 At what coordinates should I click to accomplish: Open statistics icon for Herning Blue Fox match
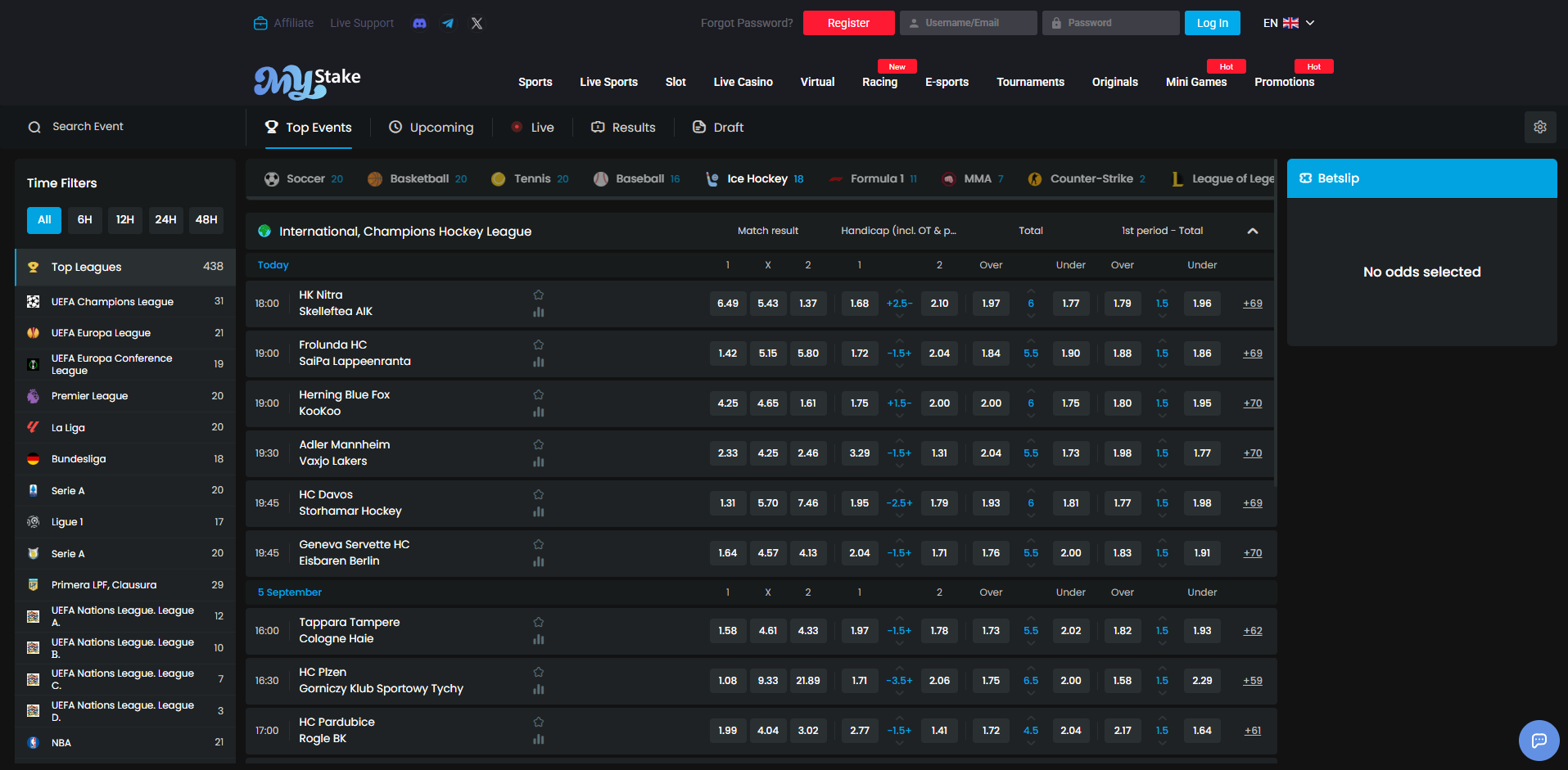[538, 412]
